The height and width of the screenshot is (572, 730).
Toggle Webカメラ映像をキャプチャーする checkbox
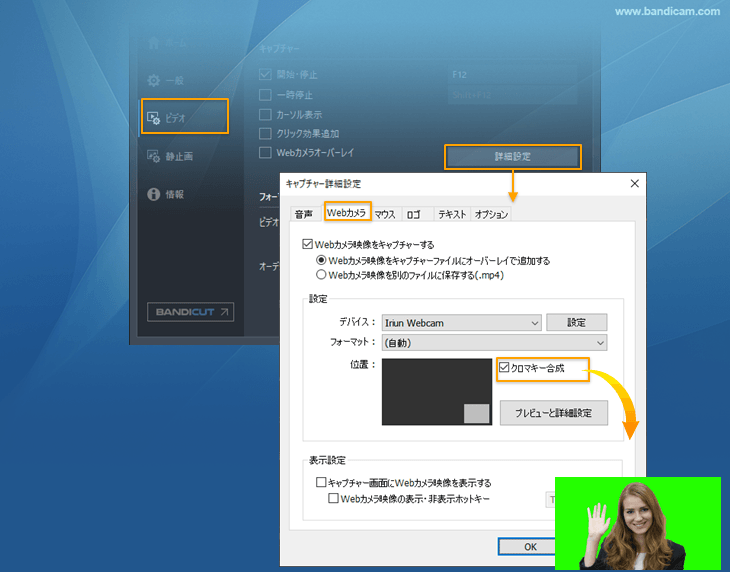(307, 244)
